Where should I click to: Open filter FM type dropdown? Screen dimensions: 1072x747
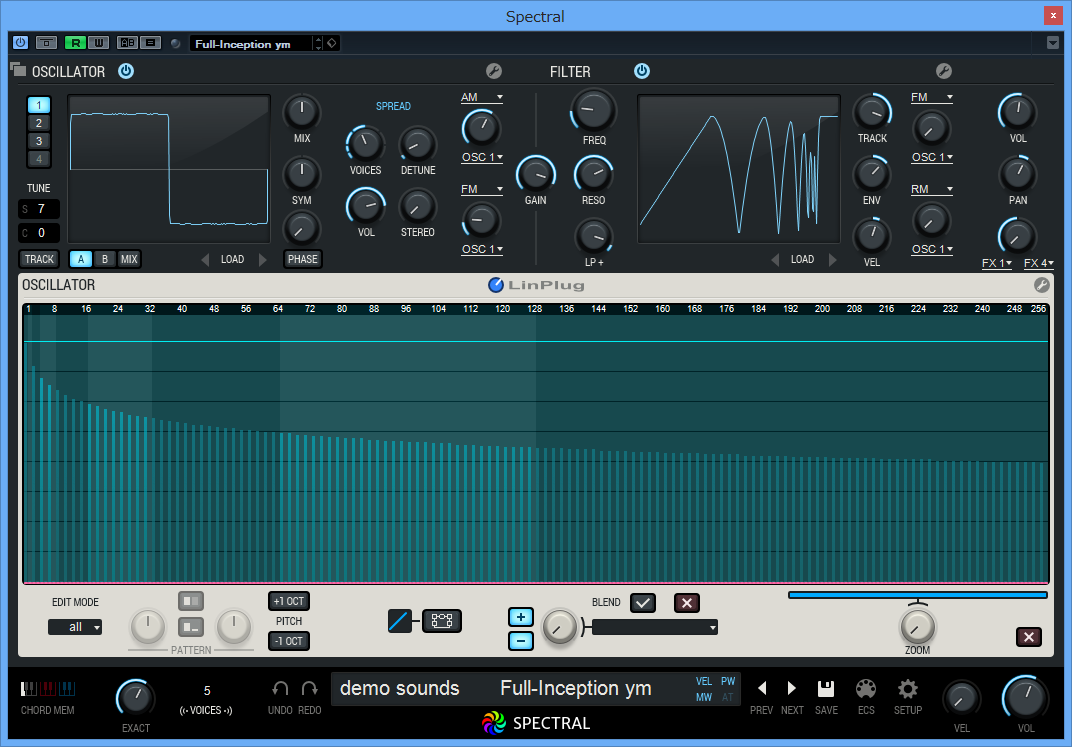(x=932, y=98)
